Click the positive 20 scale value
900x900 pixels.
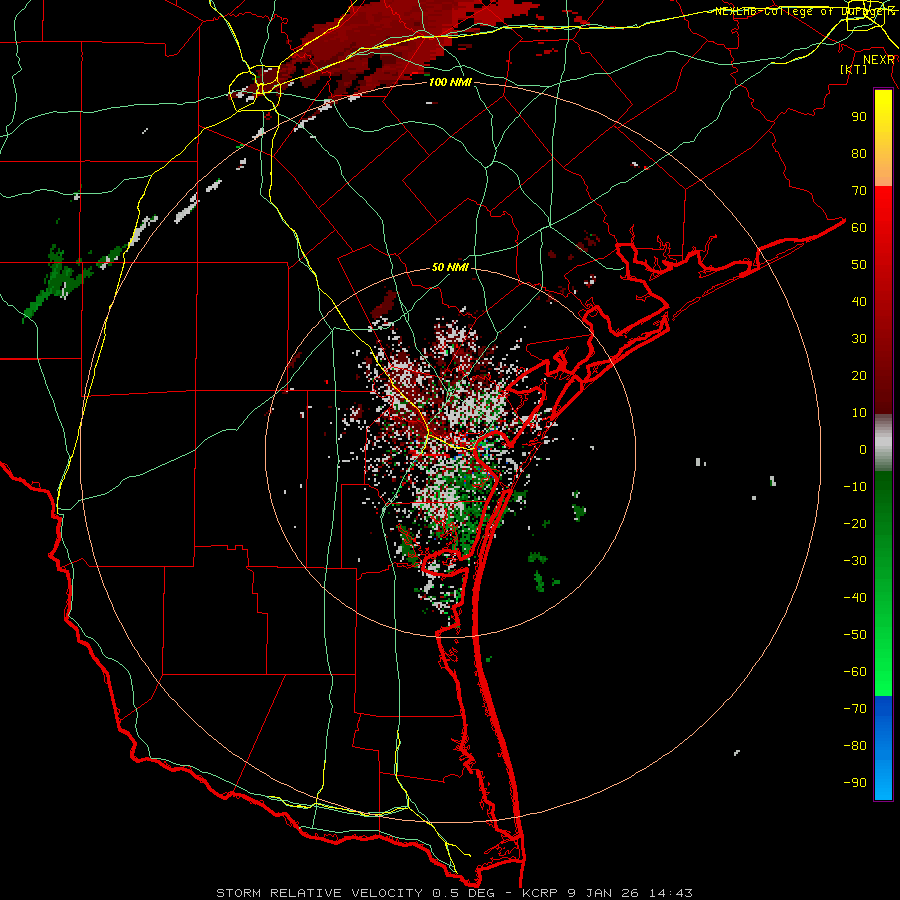(x=859, y=376)
